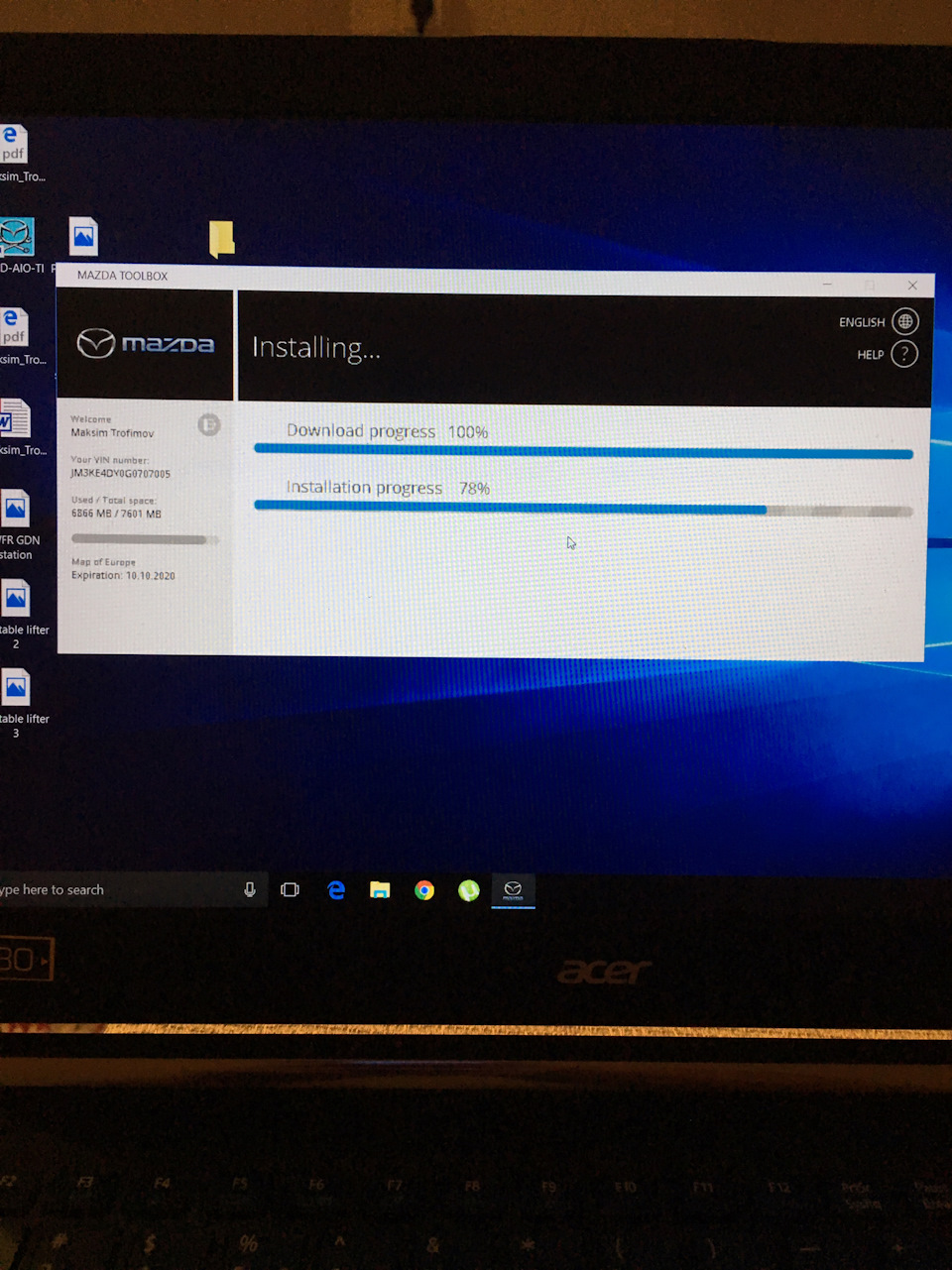This screenshot has height=1270, width=952.
Task: Select the 'table lifter 2' image icon
Action: pyautogui.click(x=16, y=599)
